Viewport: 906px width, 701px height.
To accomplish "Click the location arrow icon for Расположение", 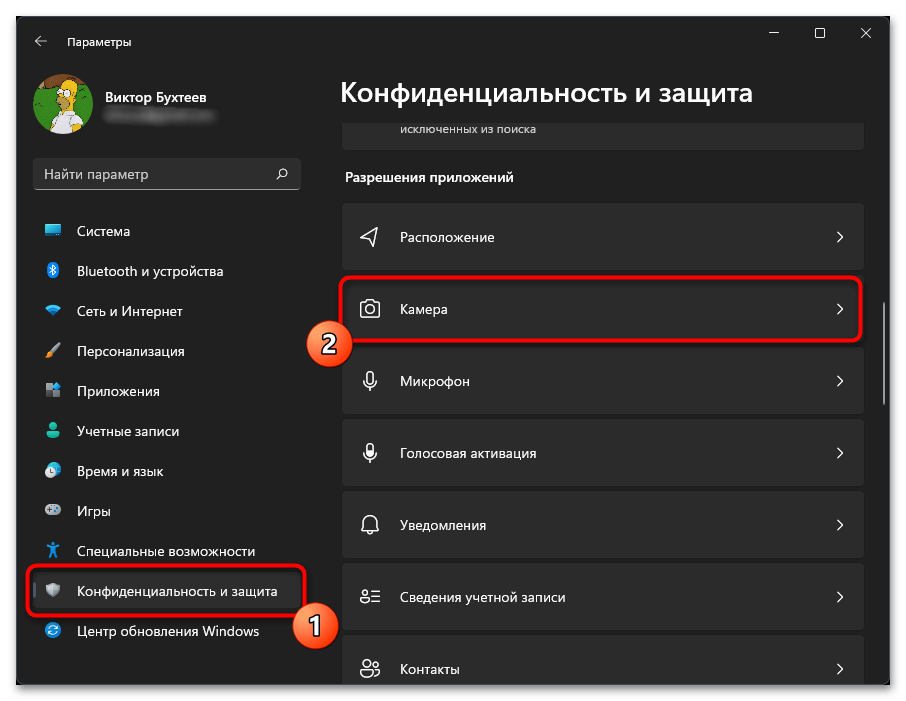I will point(370,238).
